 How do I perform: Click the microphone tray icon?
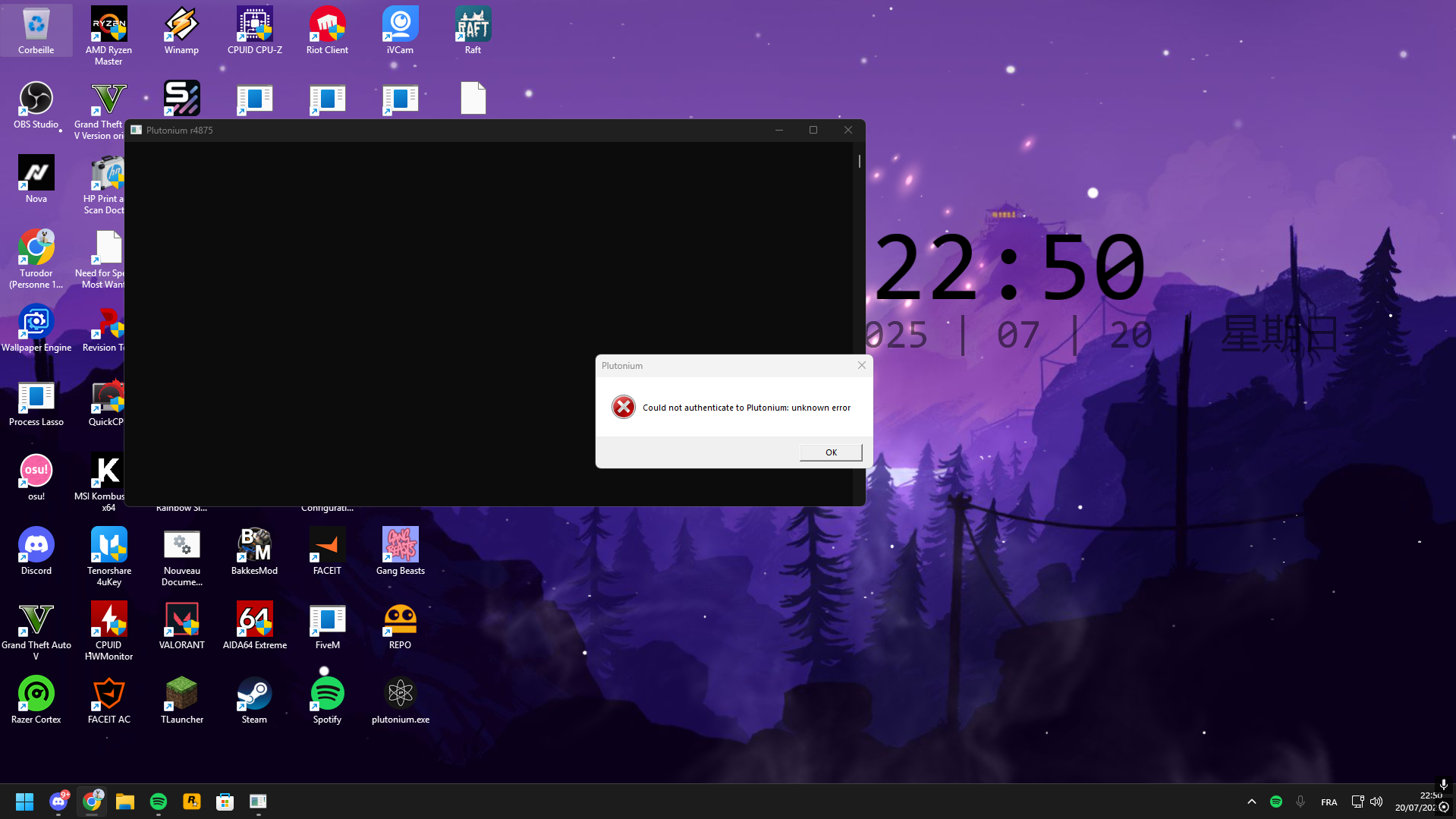click(1300, 802)
